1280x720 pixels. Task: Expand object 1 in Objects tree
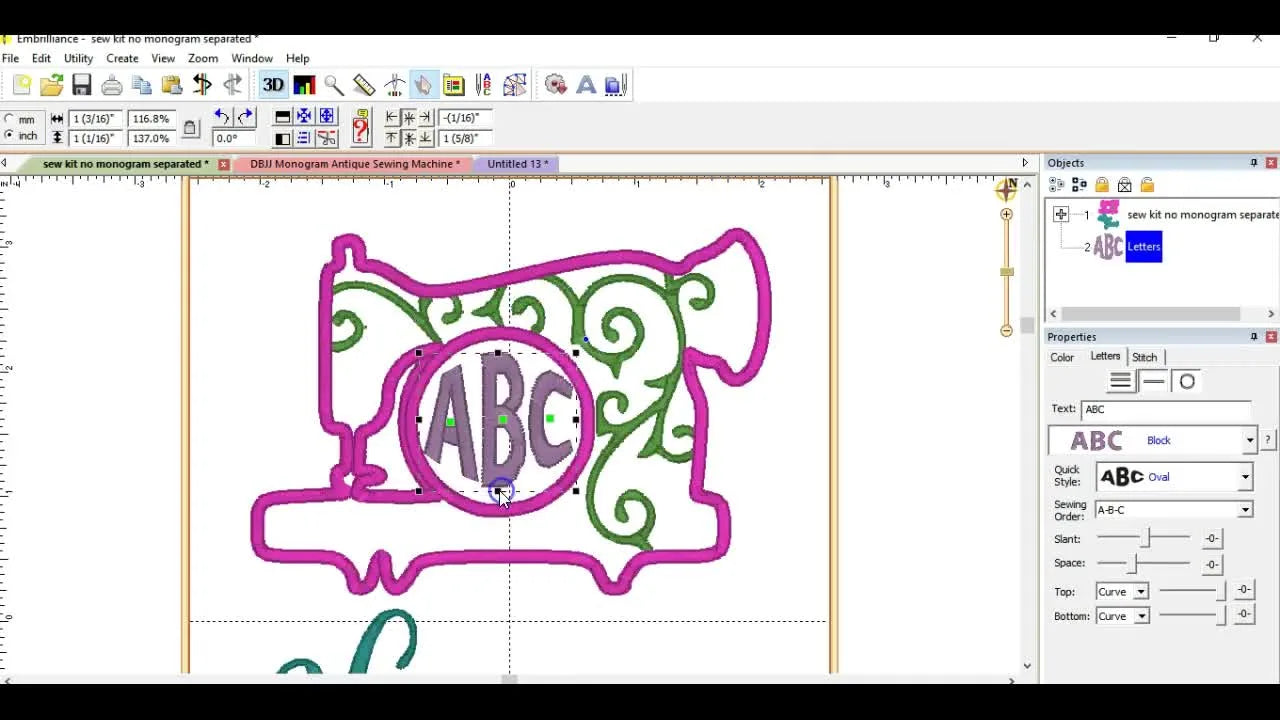pyautogui.click(x=1061, y=214)
